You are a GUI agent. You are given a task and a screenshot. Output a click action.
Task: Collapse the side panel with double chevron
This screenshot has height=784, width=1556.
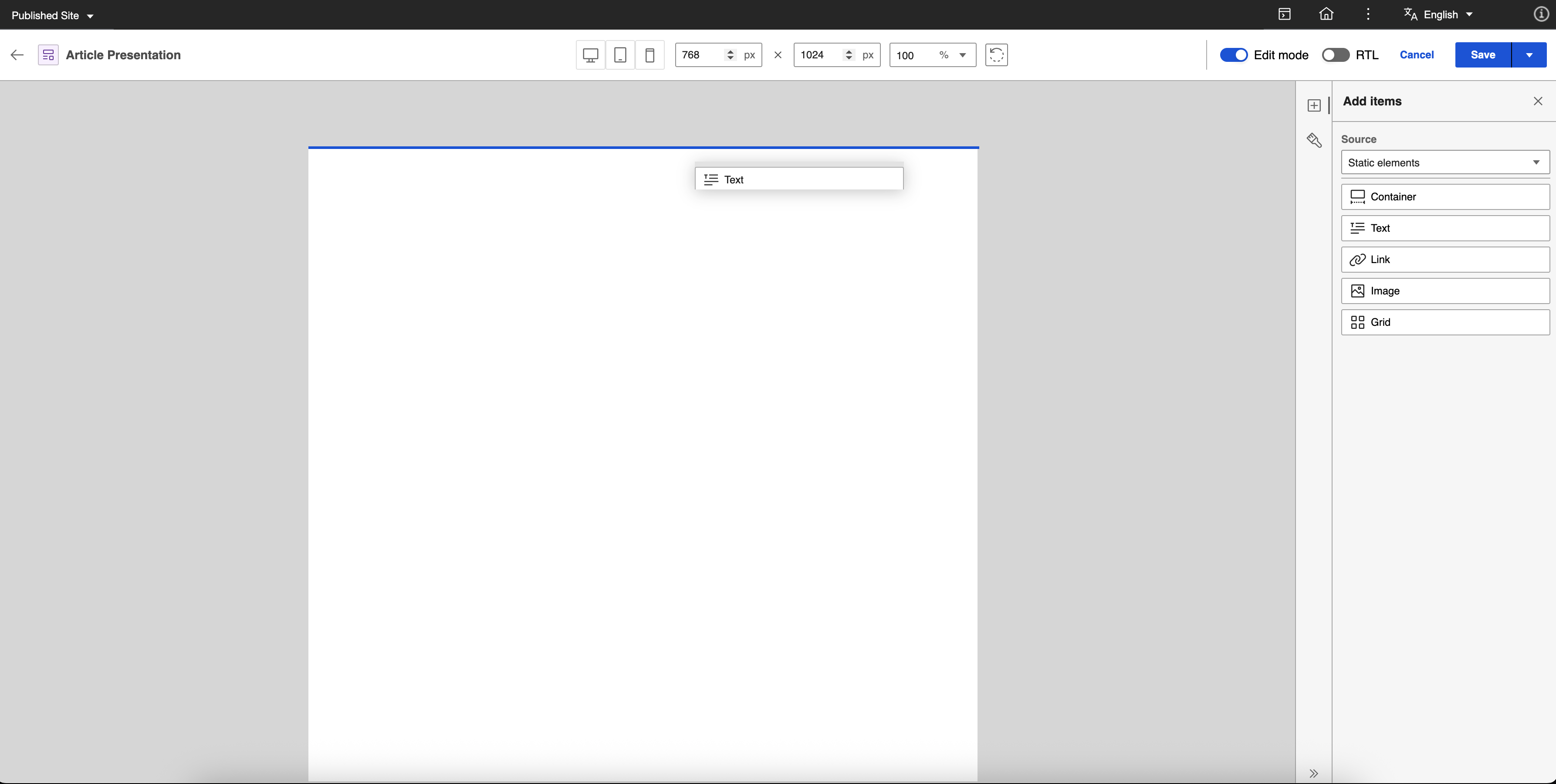[x=1313, y=773]
